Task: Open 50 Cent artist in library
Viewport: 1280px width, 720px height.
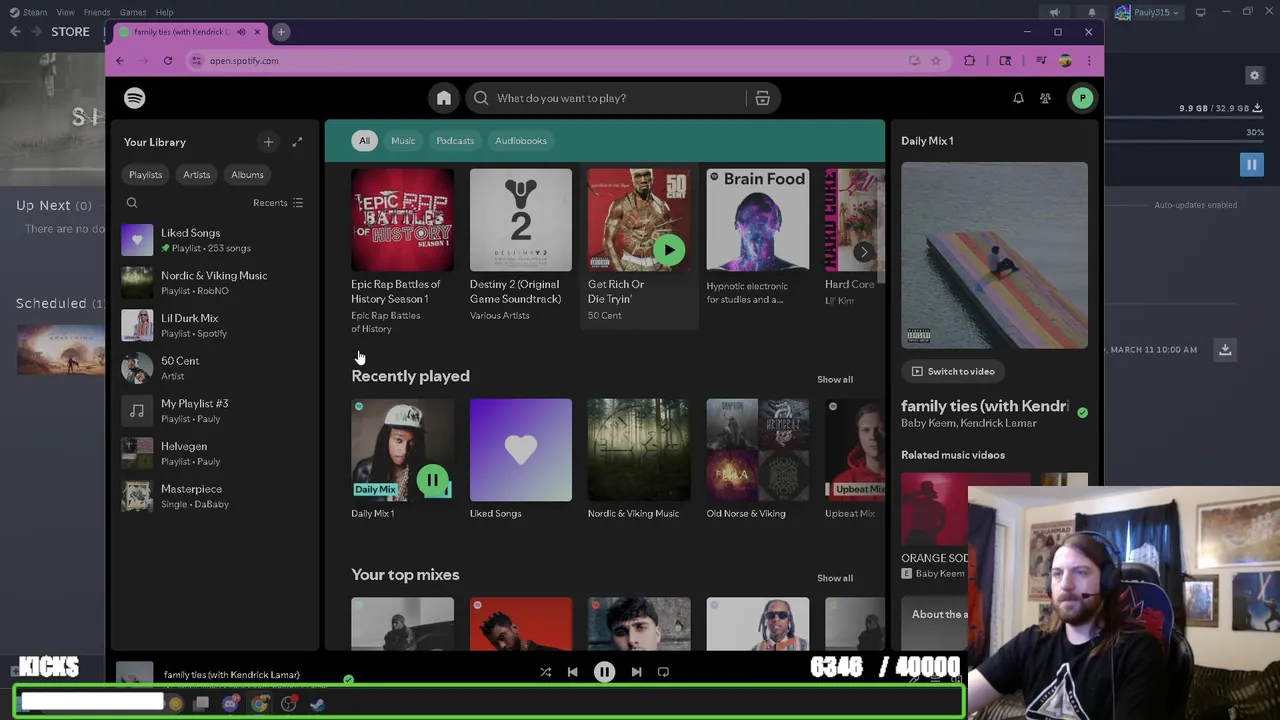Action: tap(215, 368)
